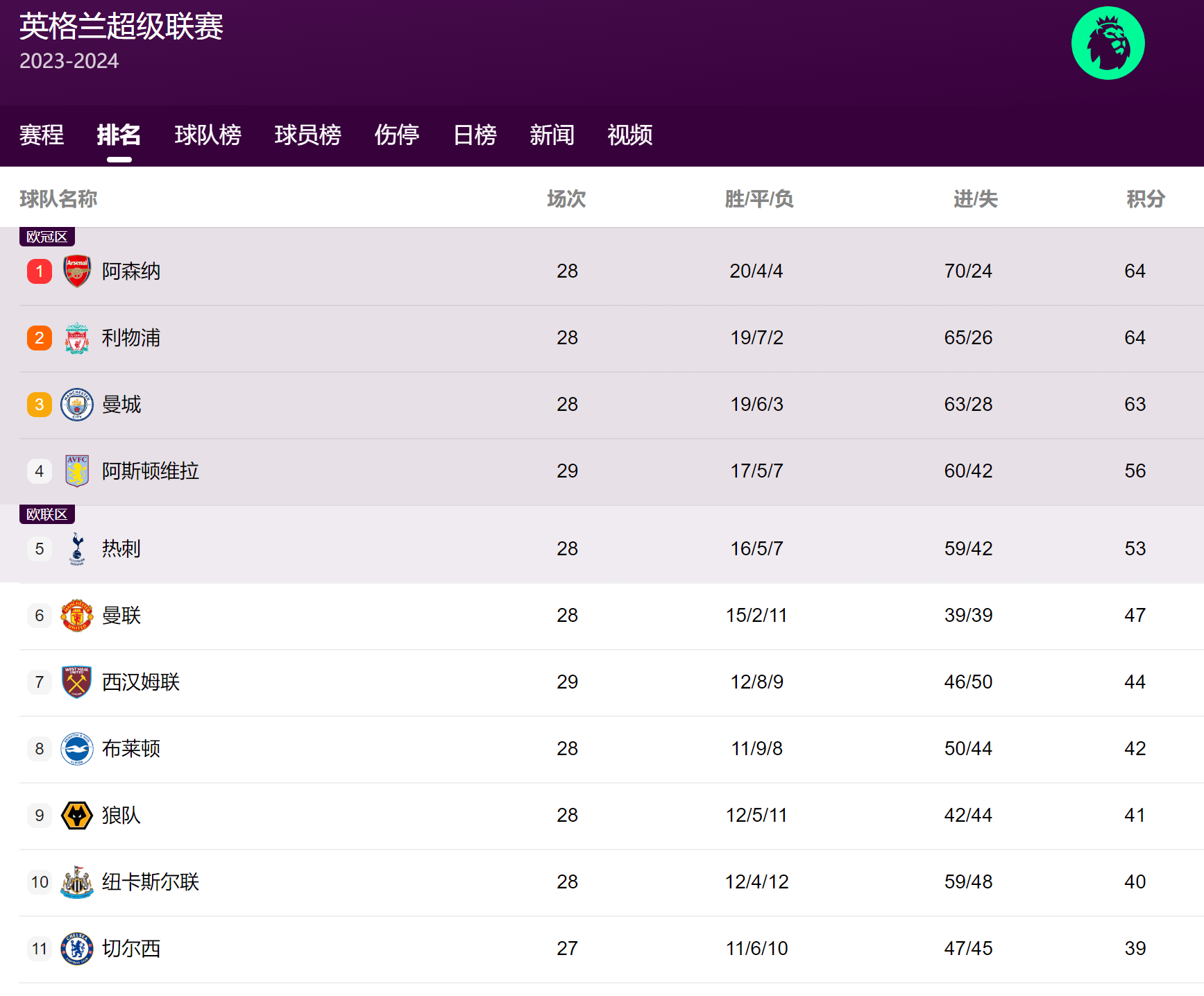Click the Tottenham cockerel crest
The height and width of the screenshot is (996, 1204).
coord(77,549)
